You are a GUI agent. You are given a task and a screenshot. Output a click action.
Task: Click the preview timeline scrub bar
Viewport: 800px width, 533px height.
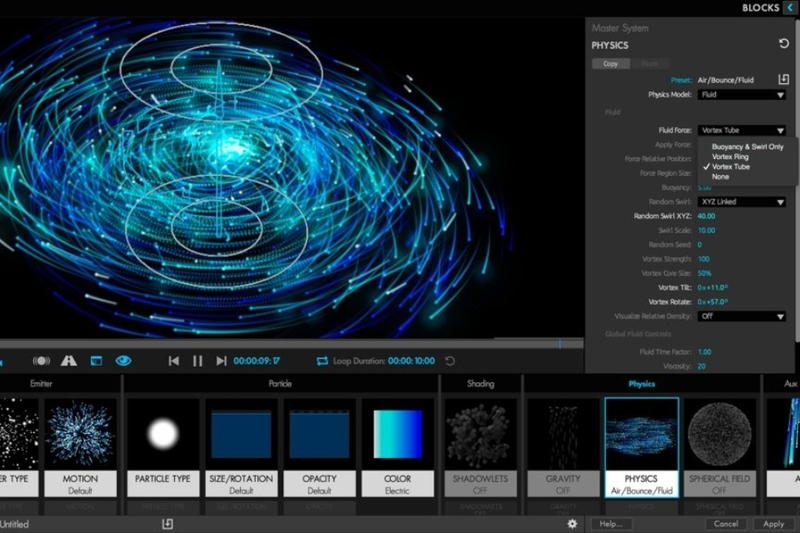[x=291, y=344]
